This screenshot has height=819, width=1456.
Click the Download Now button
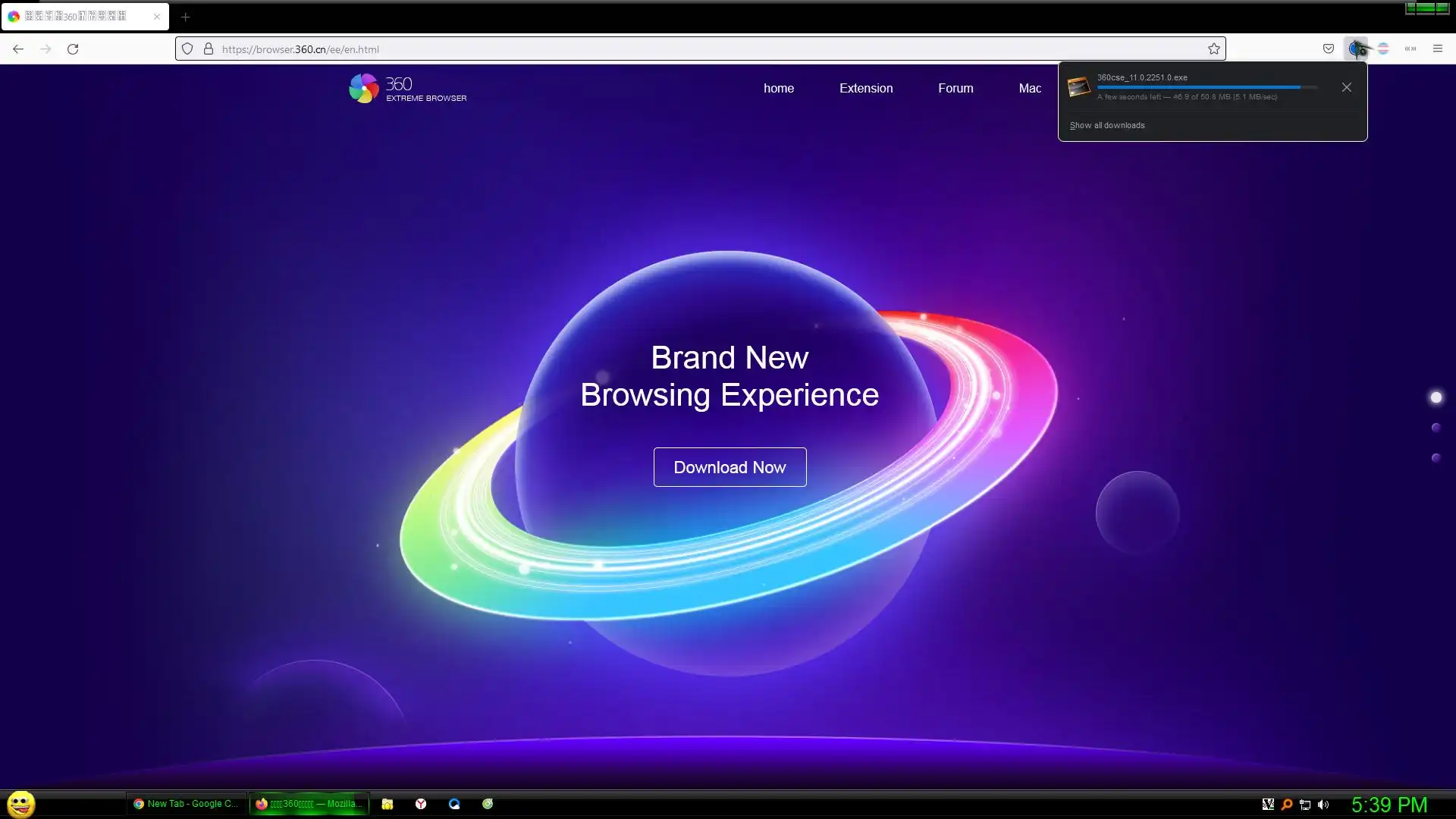(730, 467)
